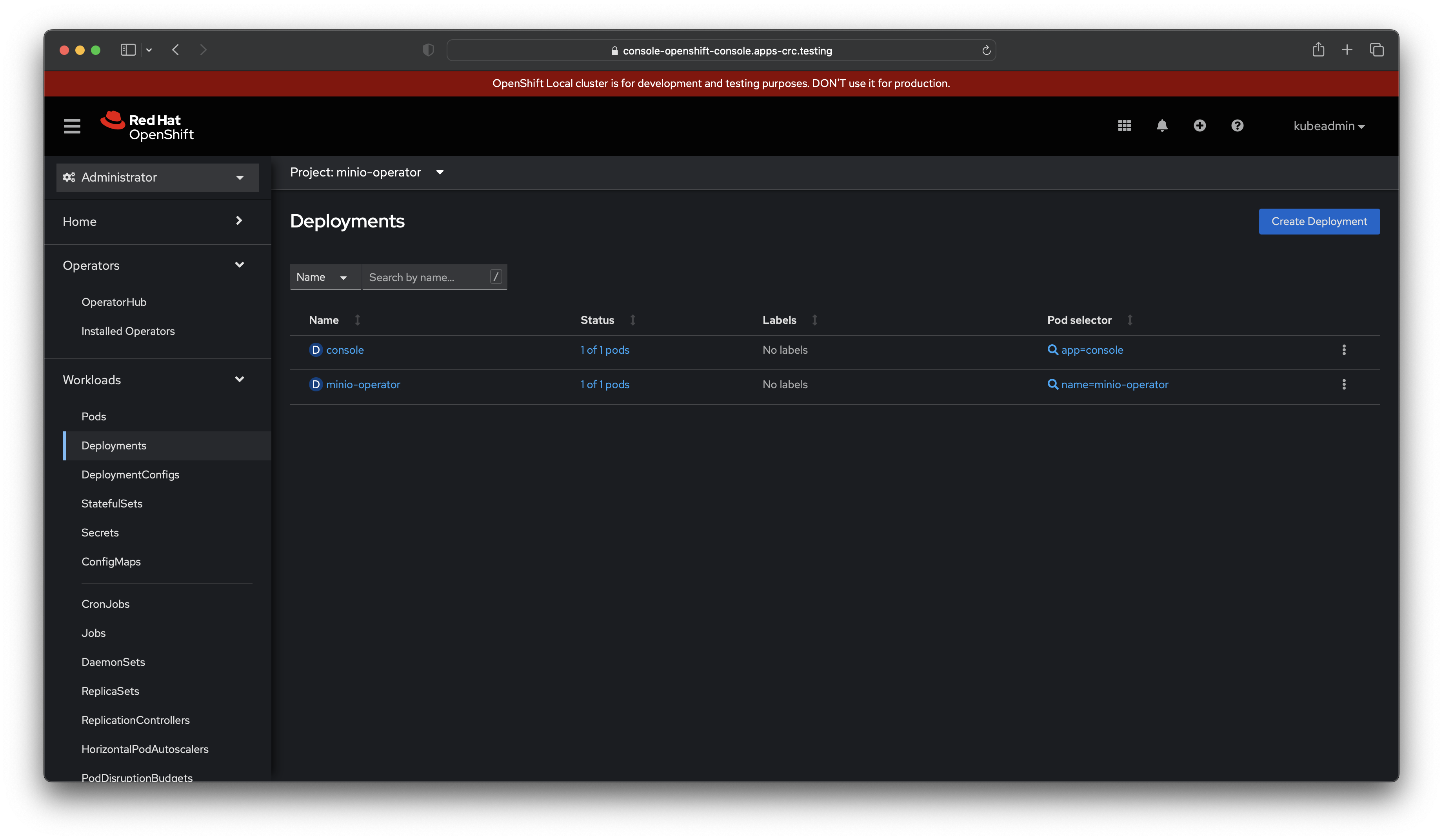Click the slash shortcut hint in search box
This screenshot has height=840, width=1443.
[496, 276]
